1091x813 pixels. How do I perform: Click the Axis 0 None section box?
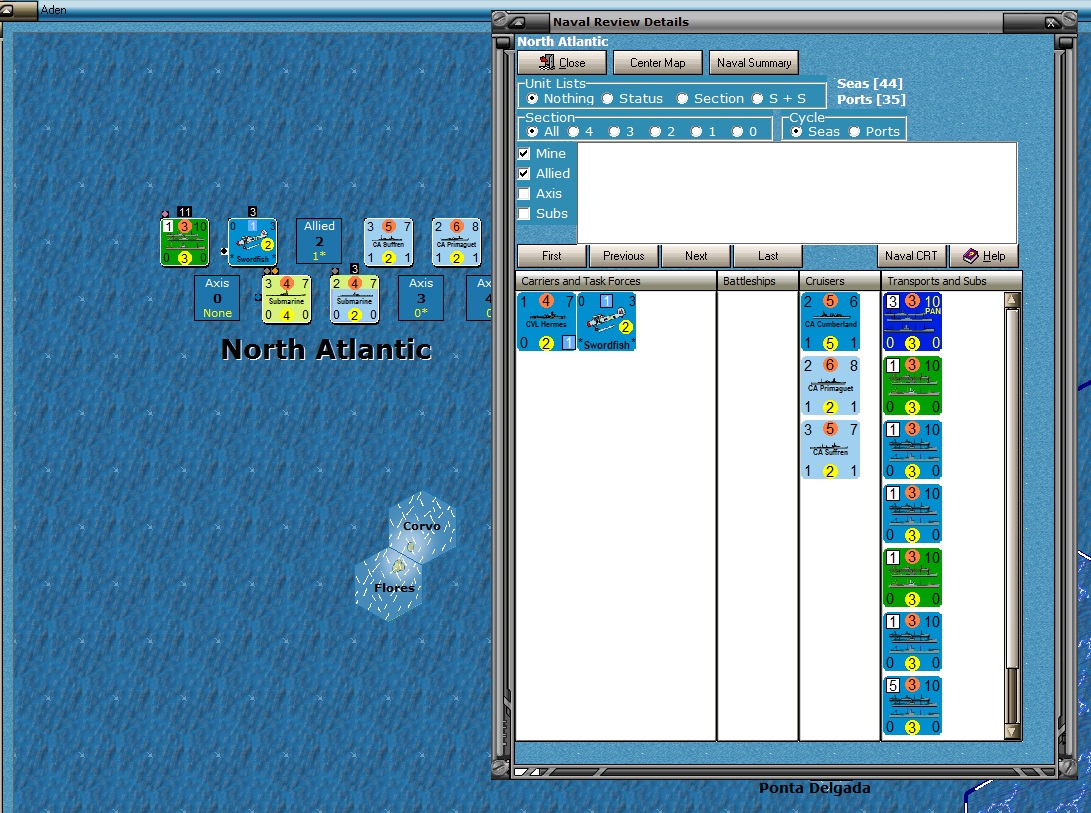217,298
